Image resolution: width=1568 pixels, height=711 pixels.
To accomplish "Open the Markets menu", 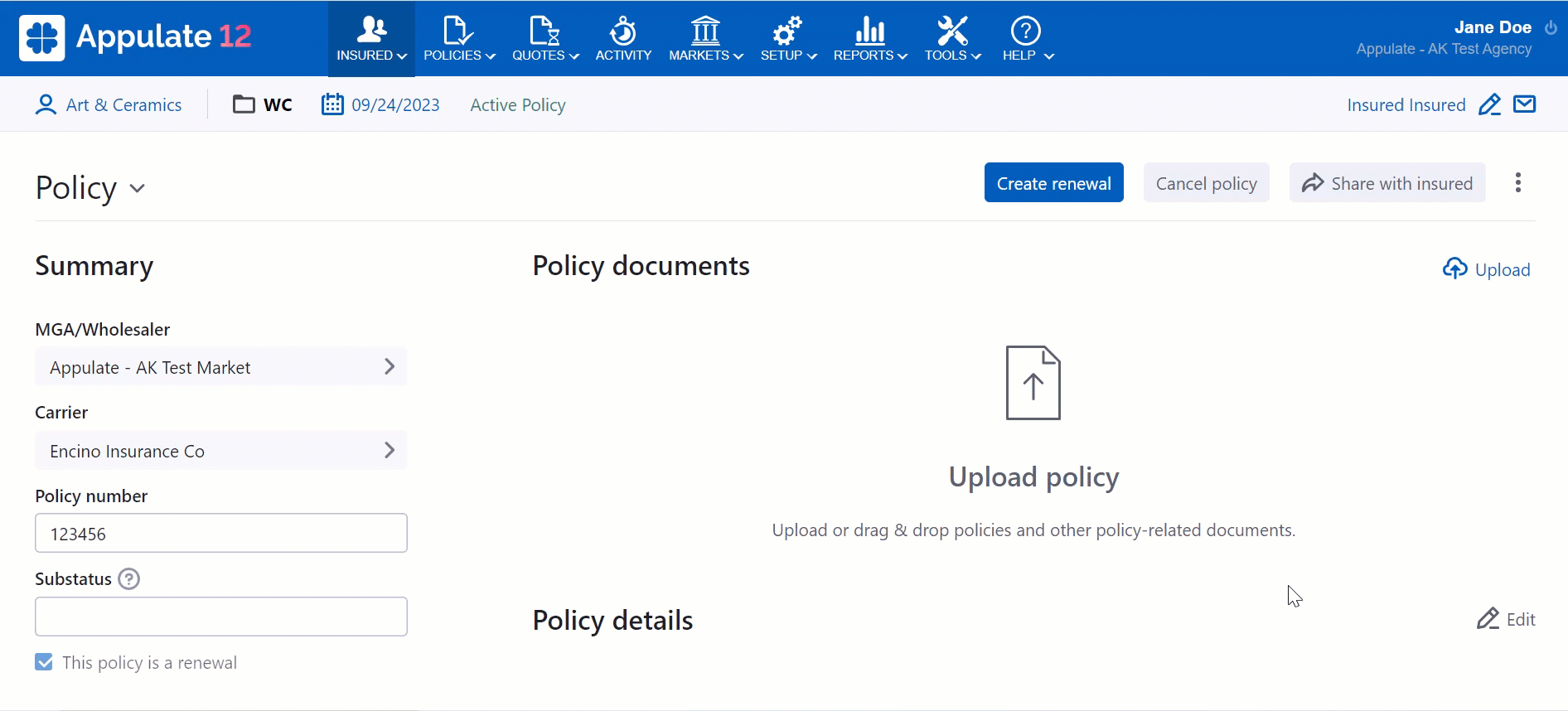I will coord(705,39).
